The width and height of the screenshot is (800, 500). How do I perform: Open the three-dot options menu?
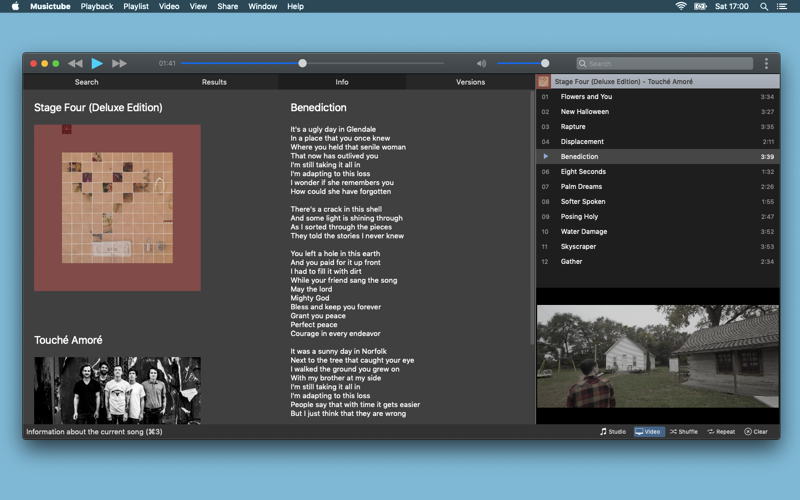point(766,63)
